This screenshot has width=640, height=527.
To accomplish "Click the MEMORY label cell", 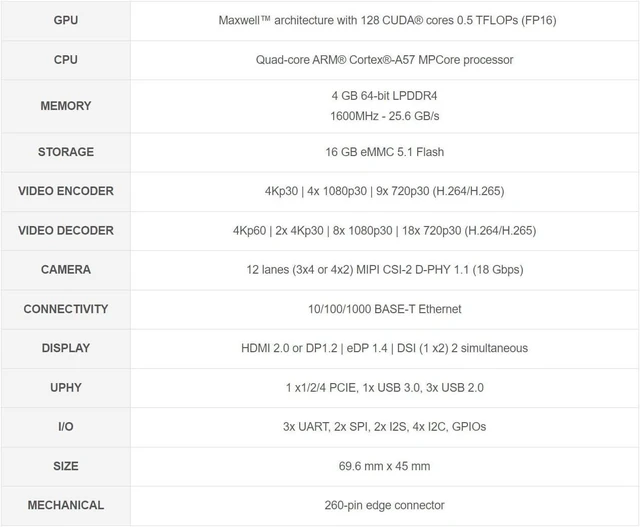I will click(66, 106).
